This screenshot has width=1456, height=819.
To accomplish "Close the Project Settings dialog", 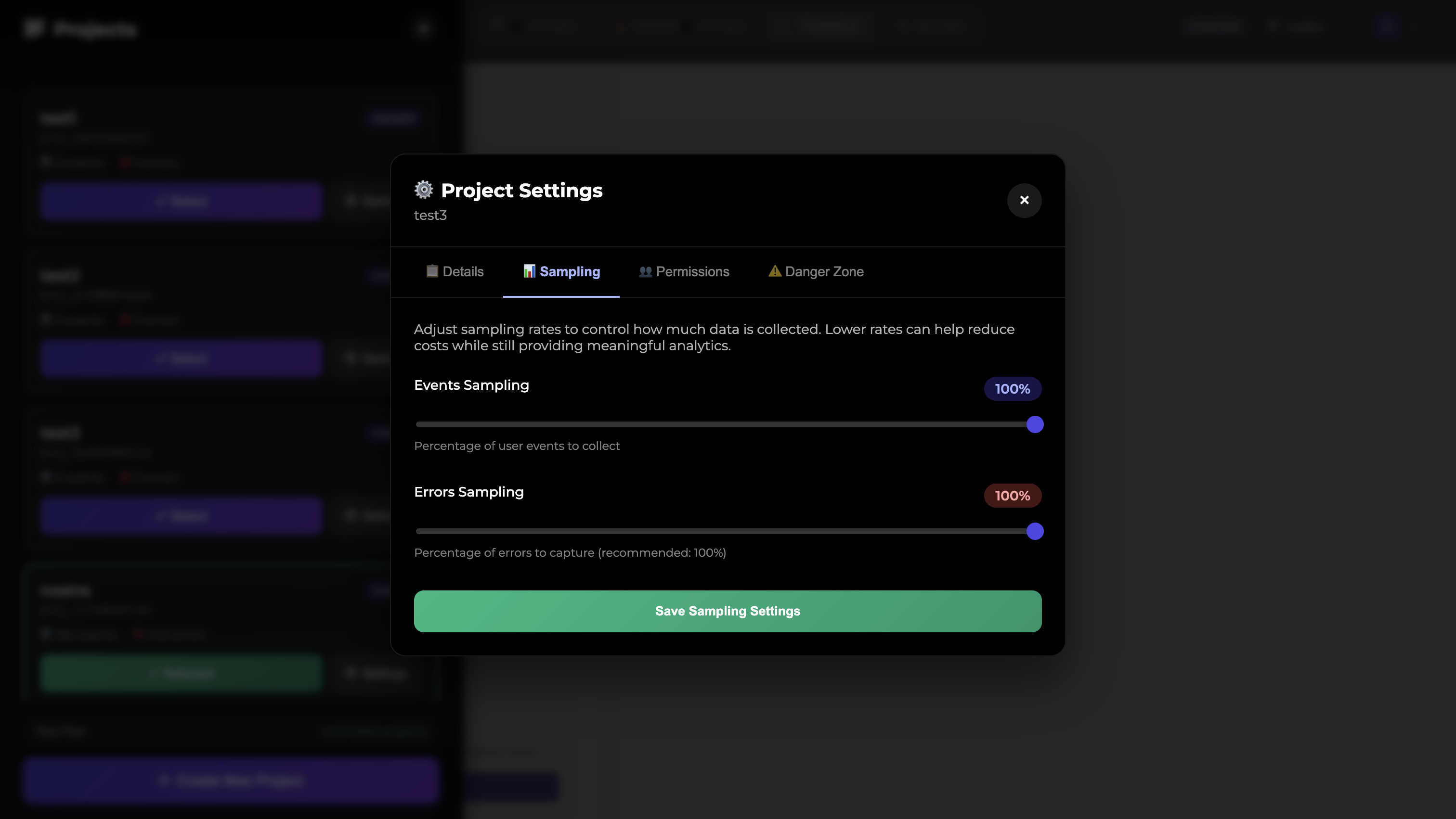I will coord(1024,201).
